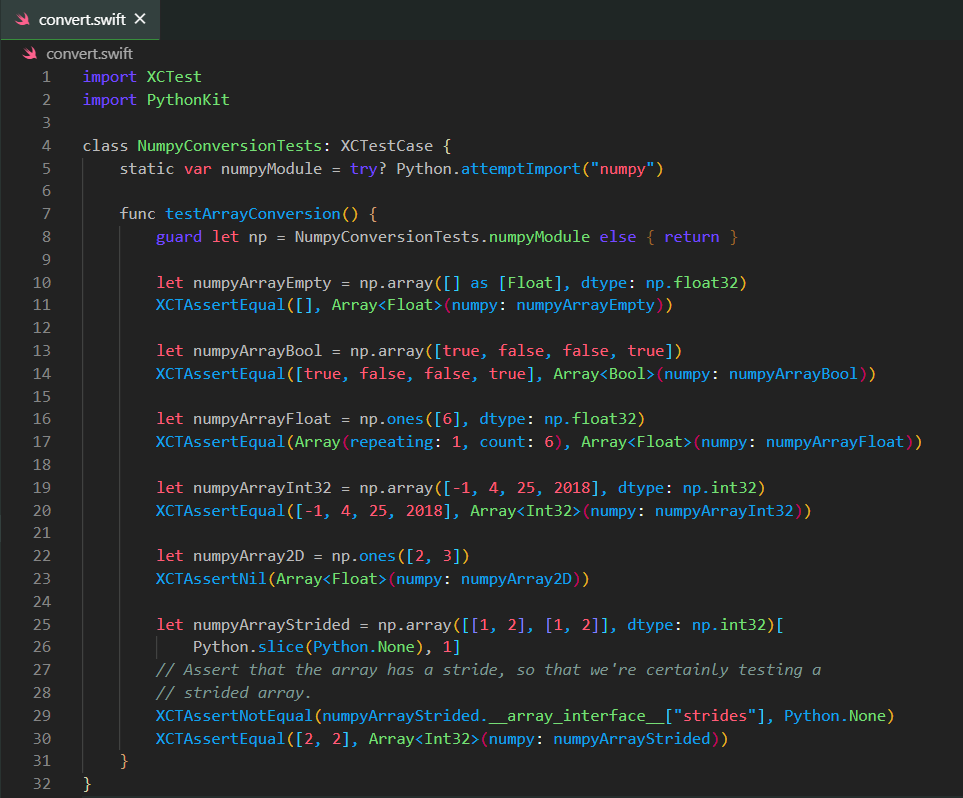Close the convert.swift tab
The image size is (963, 798).
[x=140, y=19]
